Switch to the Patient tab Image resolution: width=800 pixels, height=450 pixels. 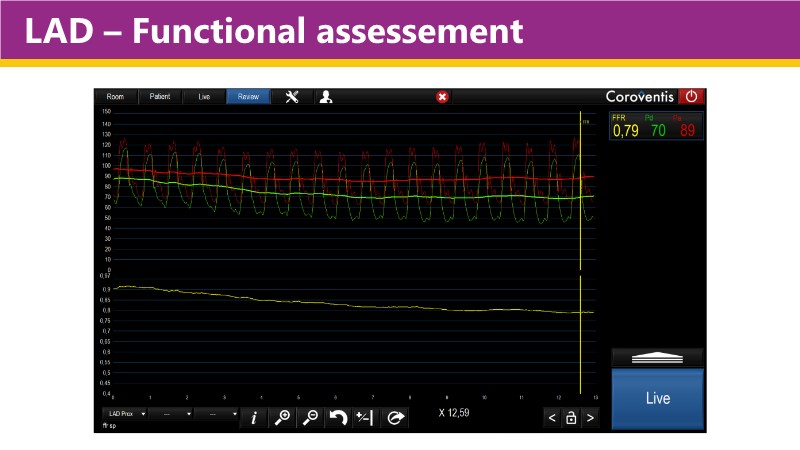pos(160,97)
